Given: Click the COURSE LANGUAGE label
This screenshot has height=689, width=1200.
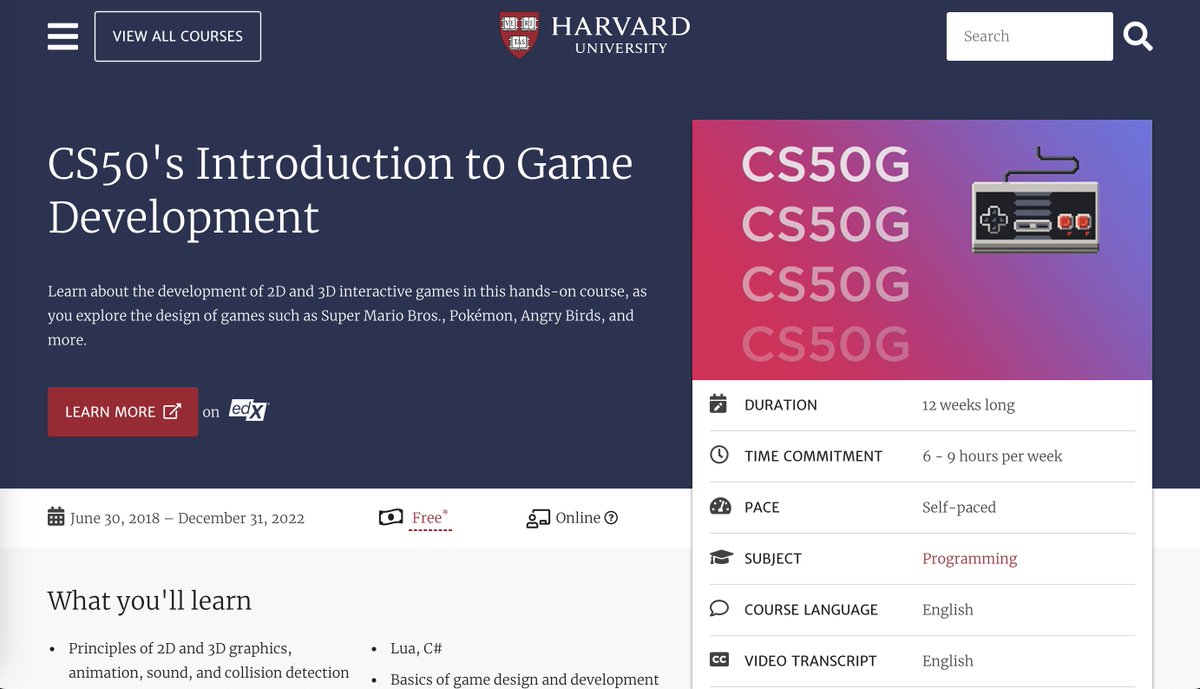Looking at the screenshot, I should click(x=811, y=609).
